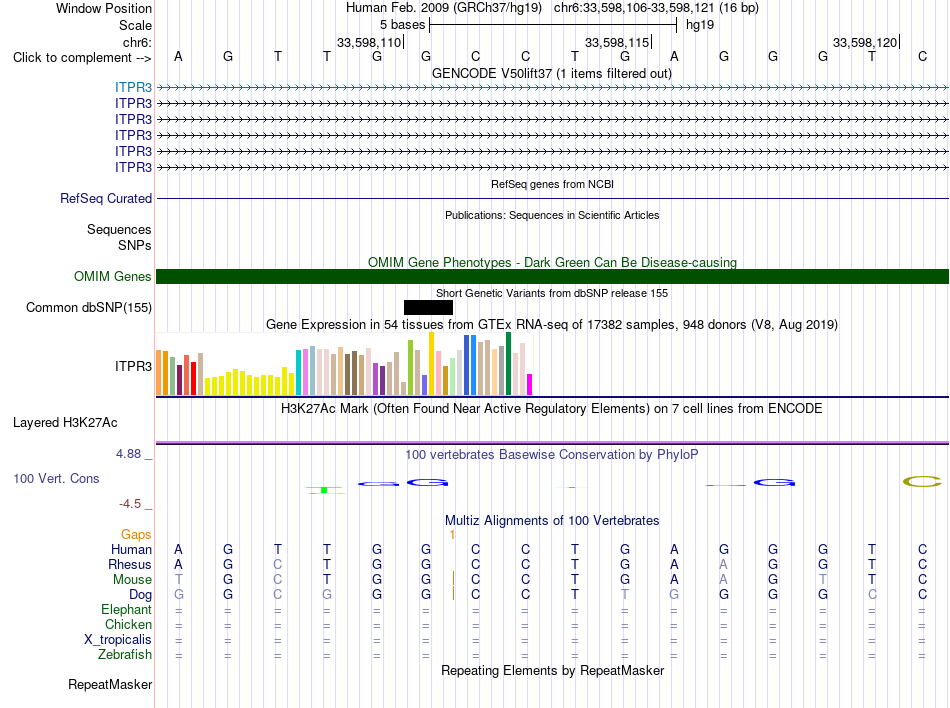The width and height of the screenshot is (950, 708).
Task: Click '100 vertebrates Basewise Conservation by PhyloP' title
Action: click(551, 454)
